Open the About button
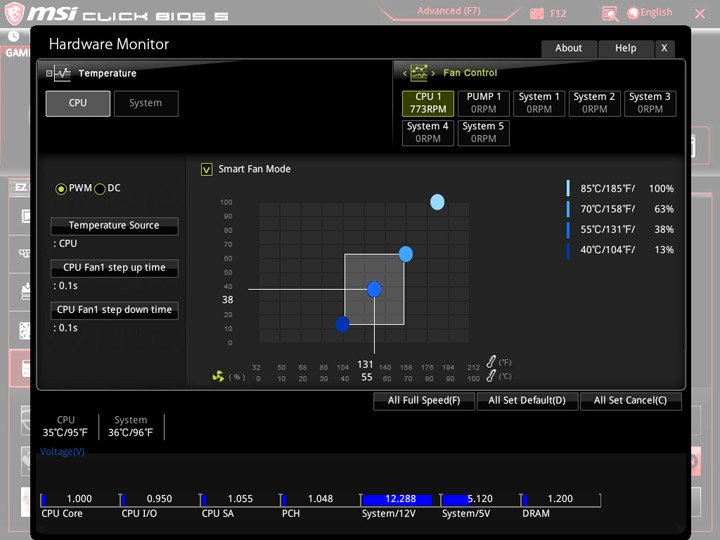Screen dimensions: 720x540 (569, 48)
